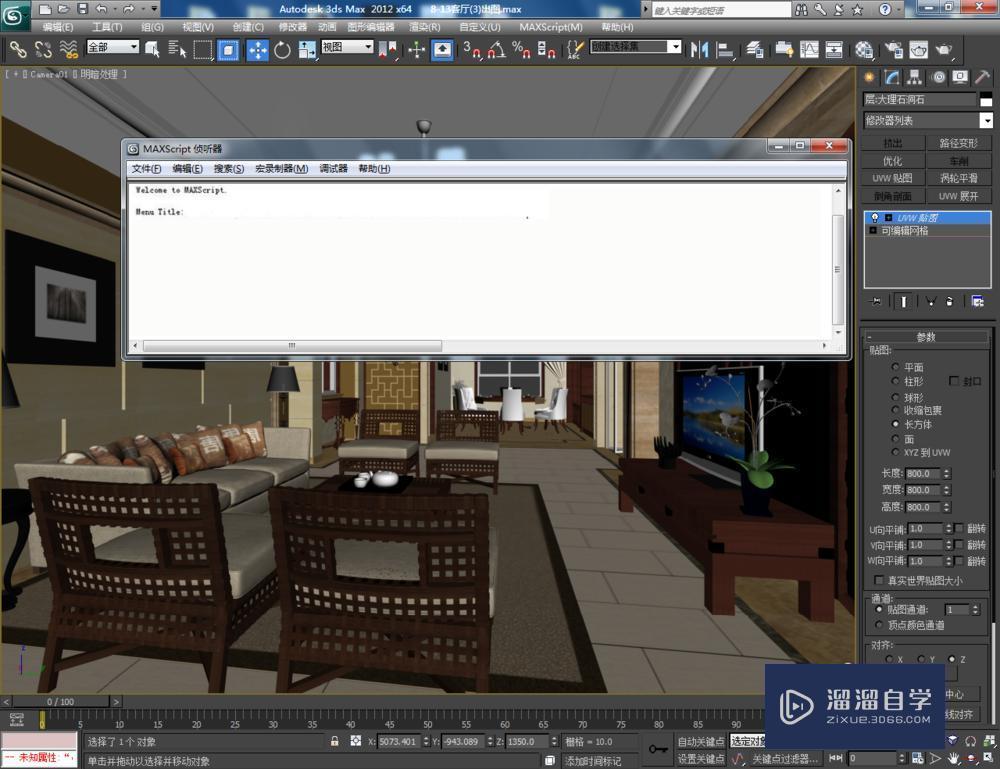
Task: Select 顶点颜色通道 radio button
Action: (879, 625)
